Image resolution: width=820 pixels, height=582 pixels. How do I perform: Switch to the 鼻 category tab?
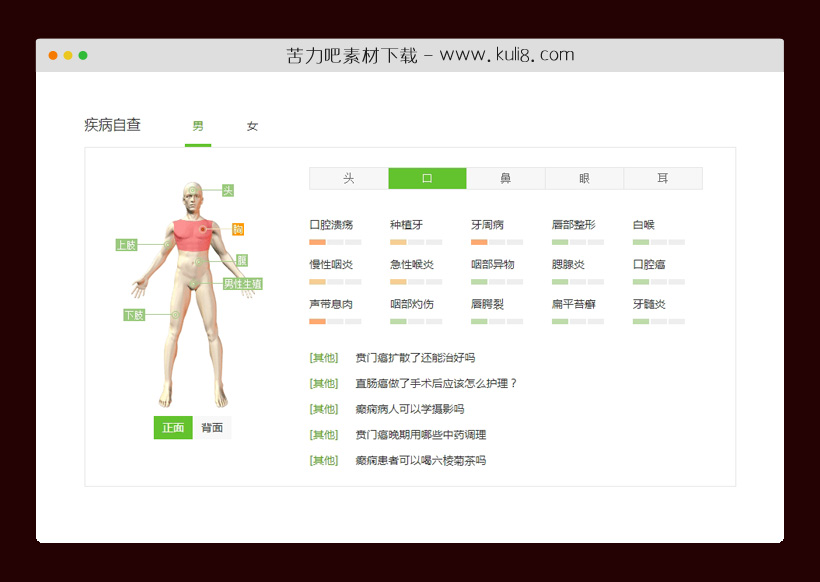tap(506, 178)
